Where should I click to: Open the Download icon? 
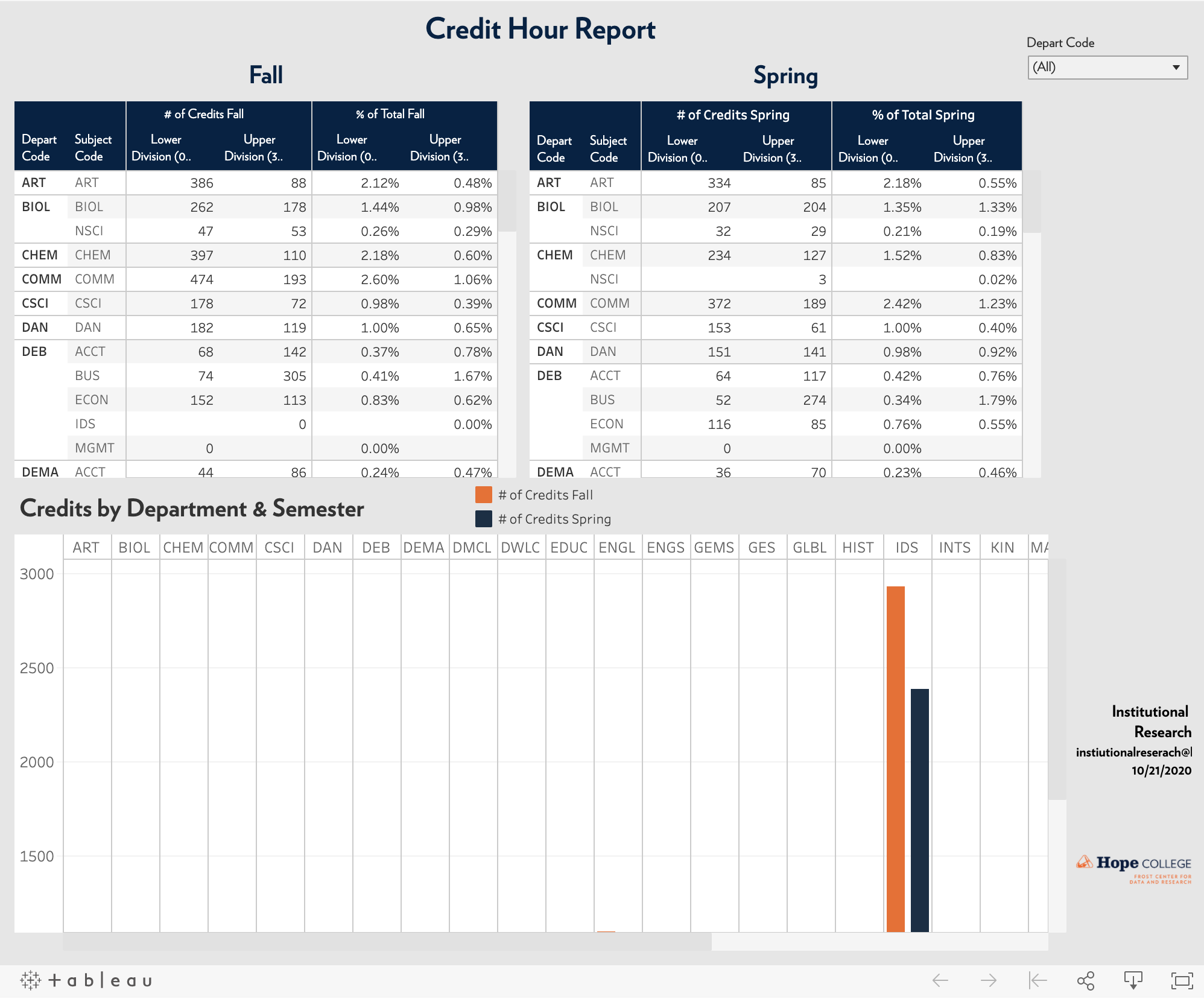[x=1133, y=981]
